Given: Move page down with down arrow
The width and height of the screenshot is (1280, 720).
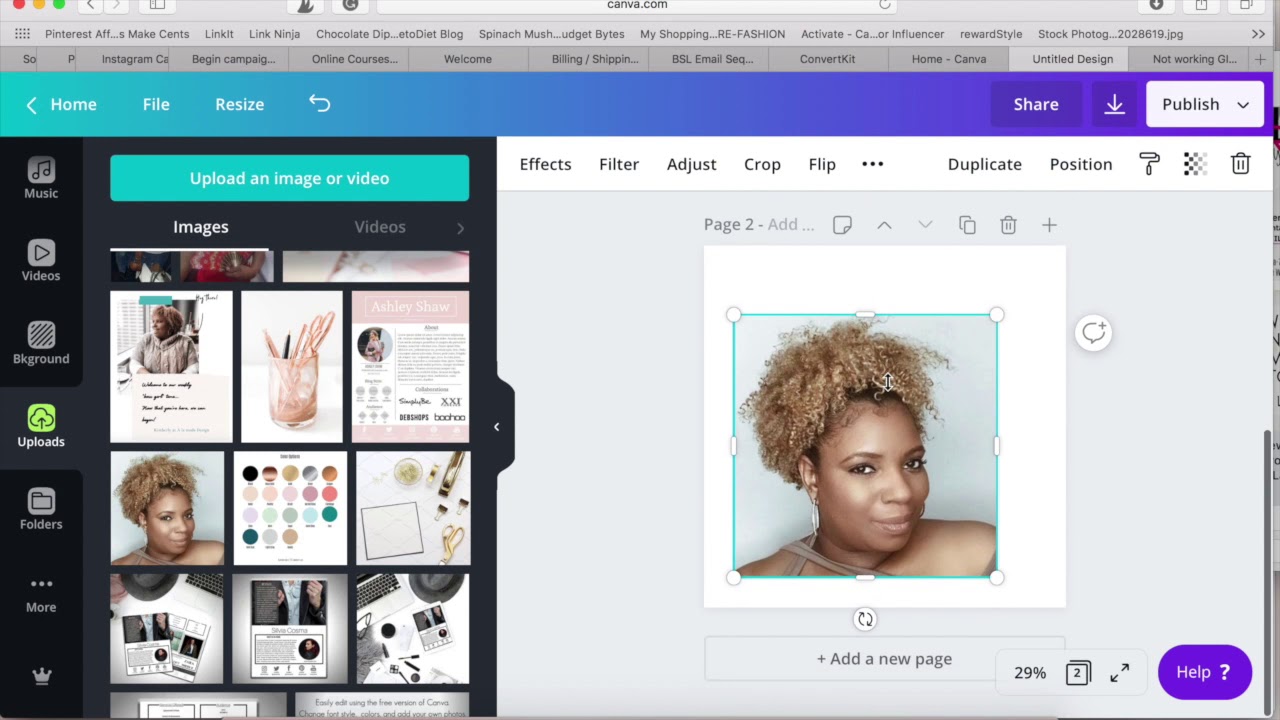Looking at the screenshot, I should coord(925,225).
